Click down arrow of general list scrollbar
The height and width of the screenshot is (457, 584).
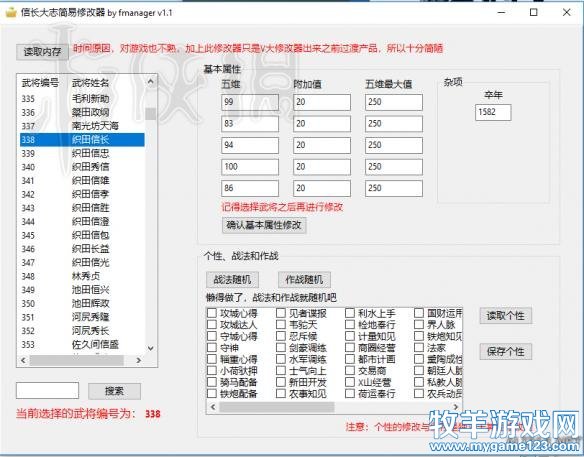point(150,348)
